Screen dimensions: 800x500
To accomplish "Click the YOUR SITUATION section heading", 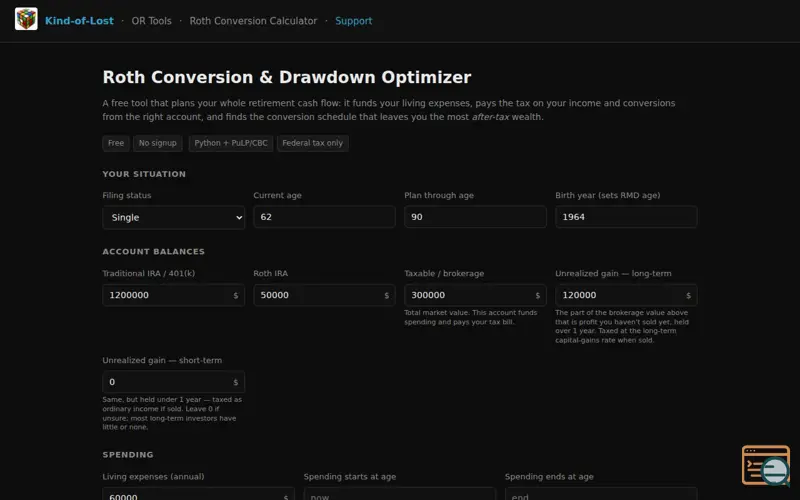I will point(144,174).
